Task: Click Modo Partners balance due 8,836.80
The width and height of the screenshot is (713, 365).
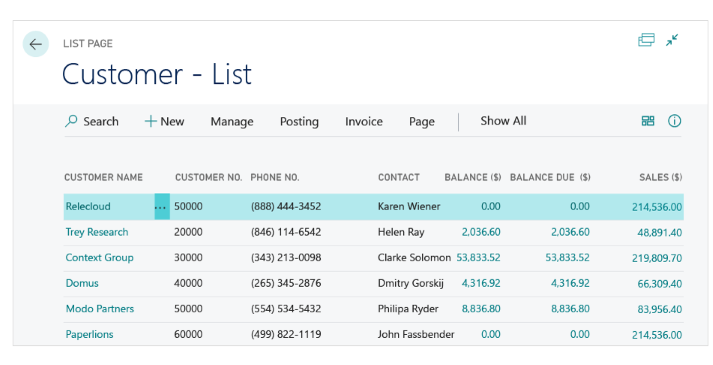Action: (x=570, y=309)
